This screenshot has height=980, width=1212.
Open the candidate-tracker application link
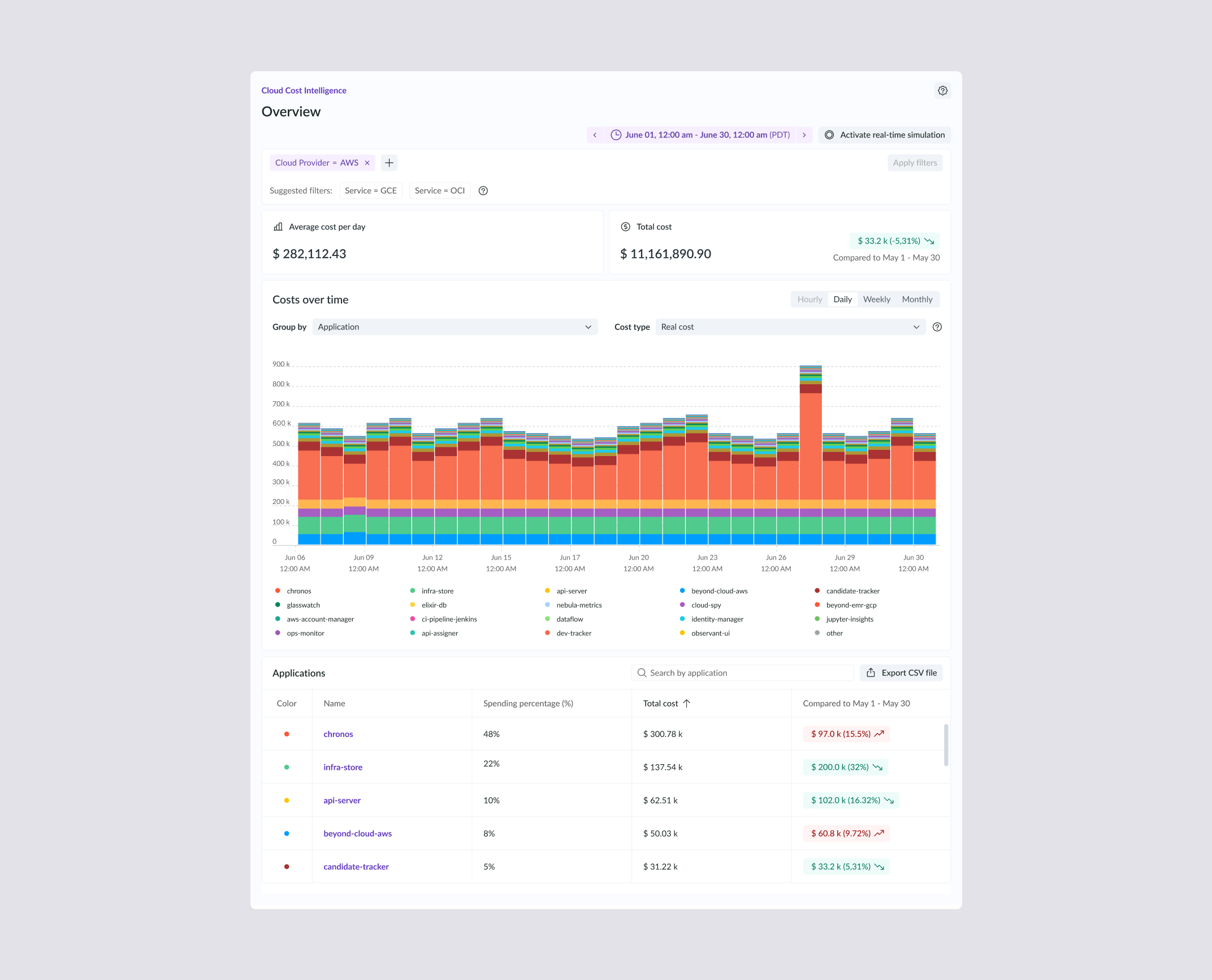[356, 867]
